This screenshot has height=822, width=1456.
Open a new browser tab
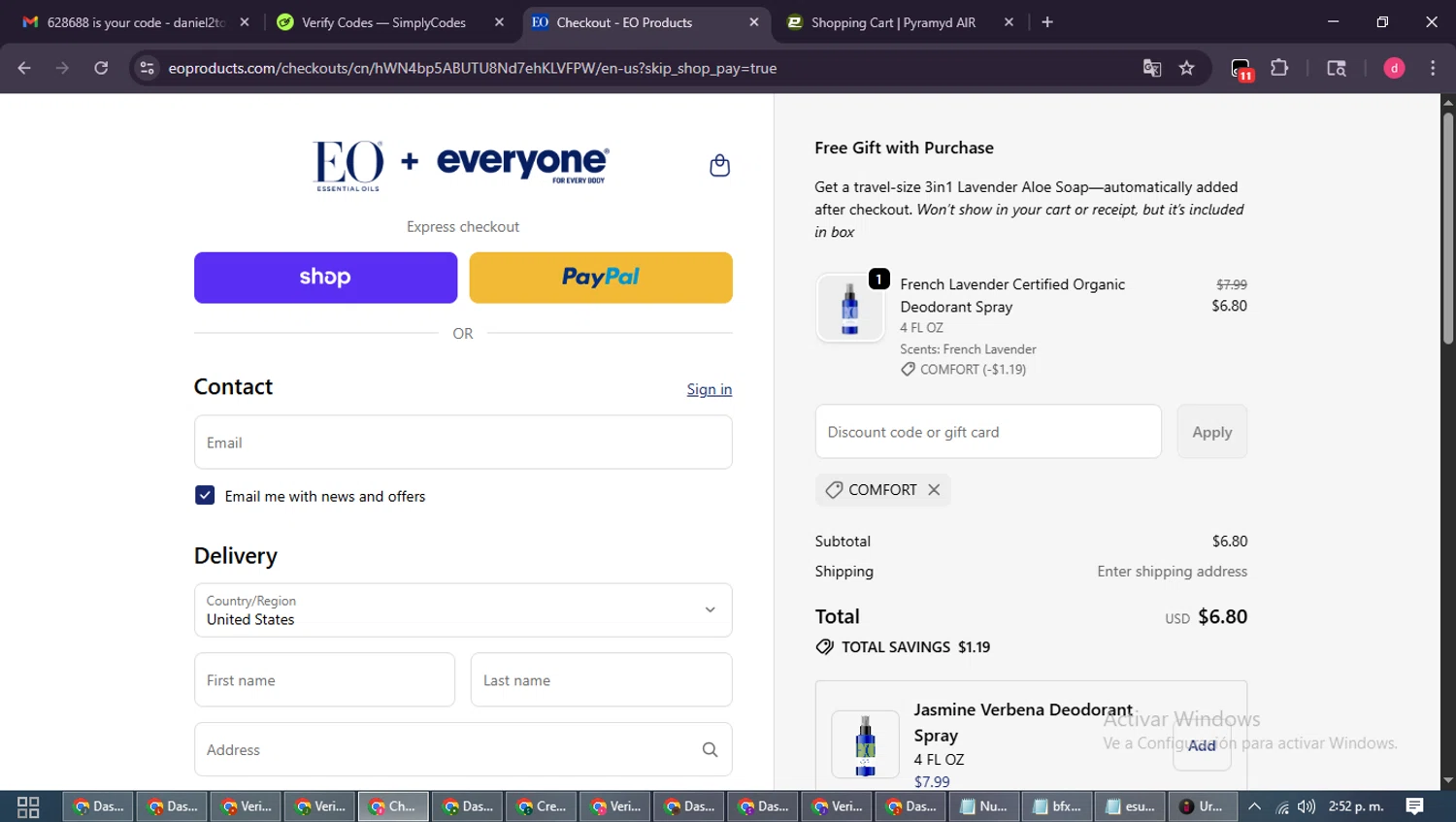click(1047, 22)
